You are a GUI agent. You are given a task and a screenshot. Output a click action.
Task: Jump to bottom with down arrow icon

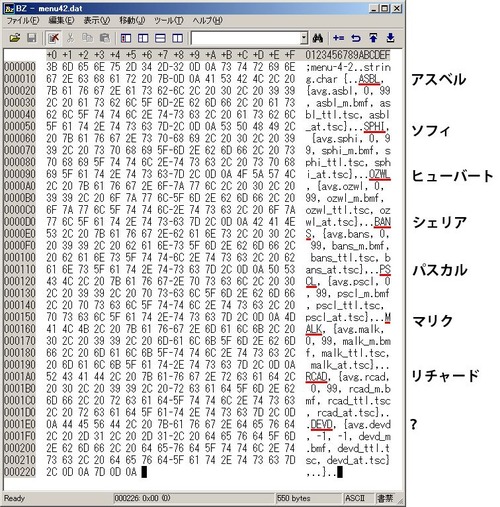390,38
